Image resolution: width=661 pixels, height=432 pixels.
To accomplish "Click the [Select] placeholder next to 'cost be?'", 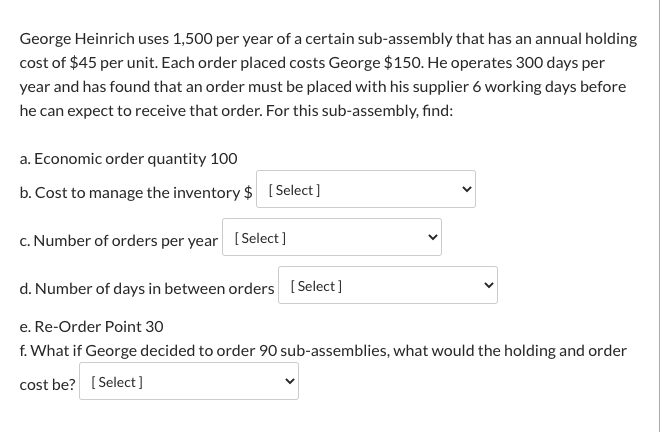I will [117, 383].
